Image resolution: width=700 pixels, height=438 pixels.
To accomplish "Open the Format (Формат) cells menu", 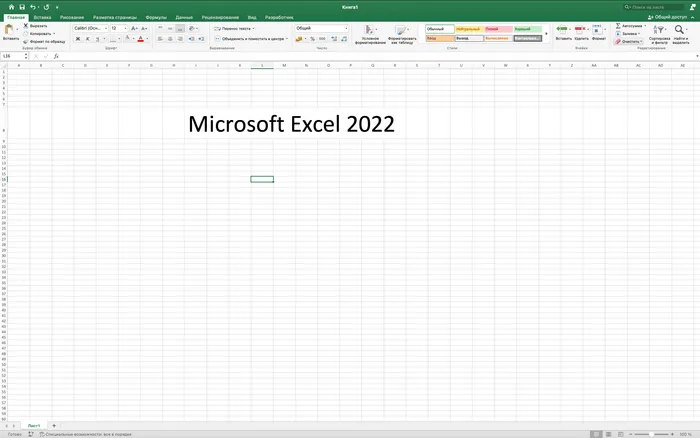I will coord(599,33).
